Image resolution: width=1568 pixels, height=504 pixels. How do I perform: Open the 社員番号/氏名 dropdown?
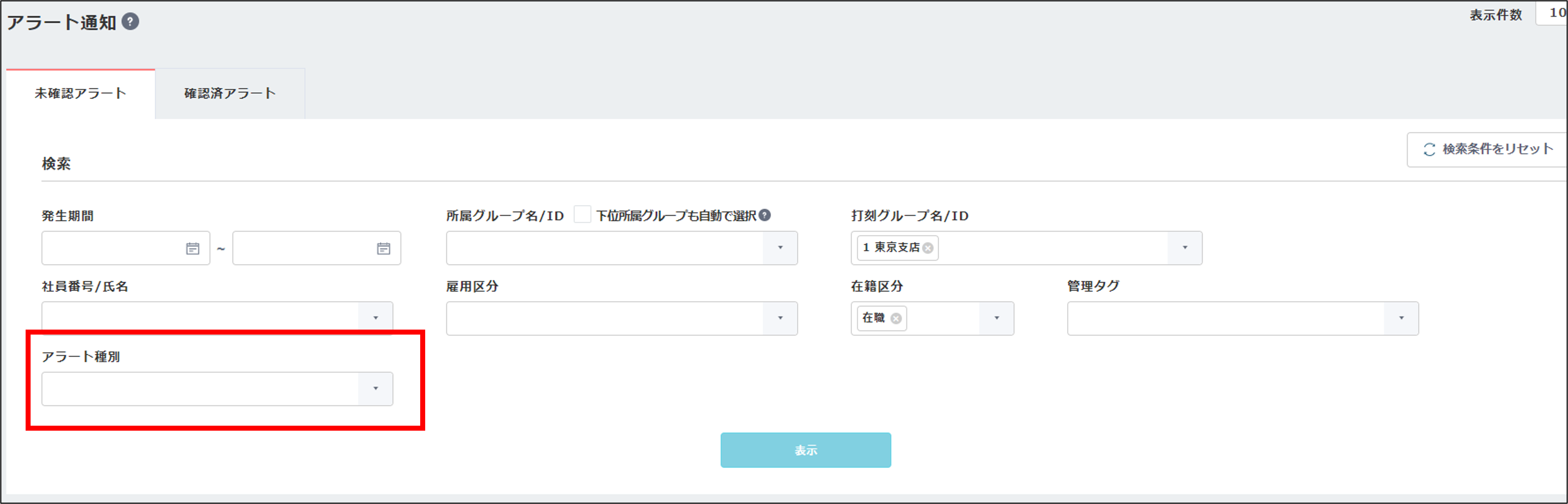[x=376, y=318]
